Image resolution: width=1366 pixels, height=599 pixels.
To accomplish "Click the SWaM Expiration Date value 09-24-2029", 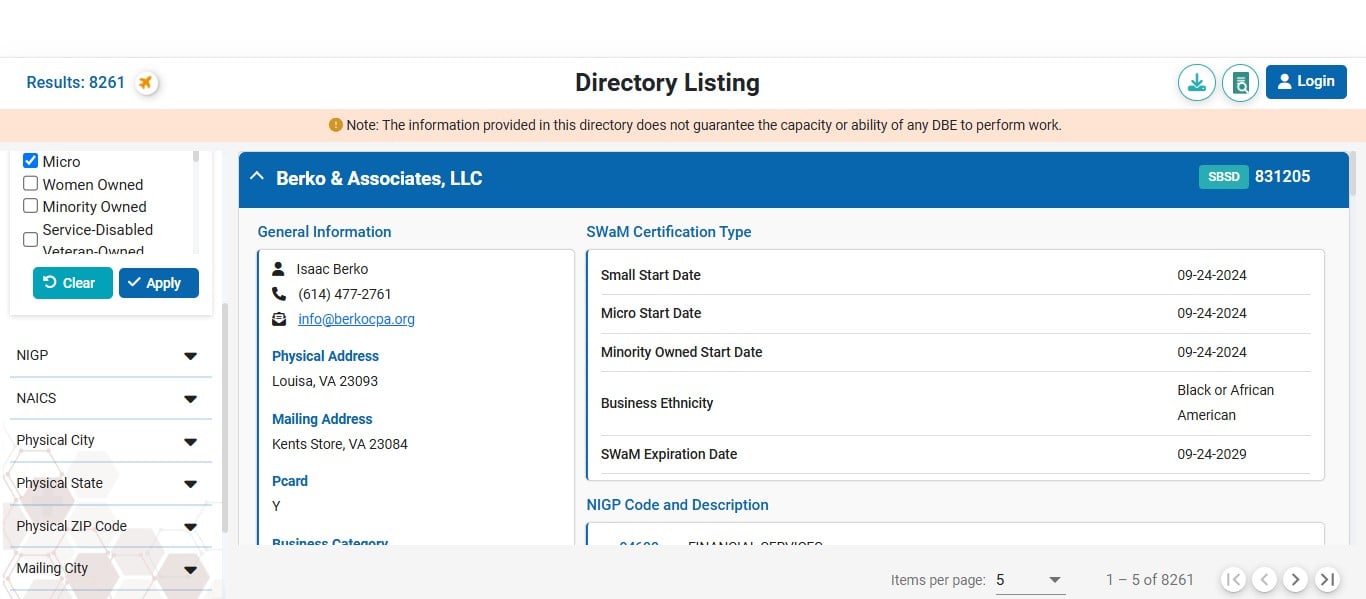I will point(1212,454).
